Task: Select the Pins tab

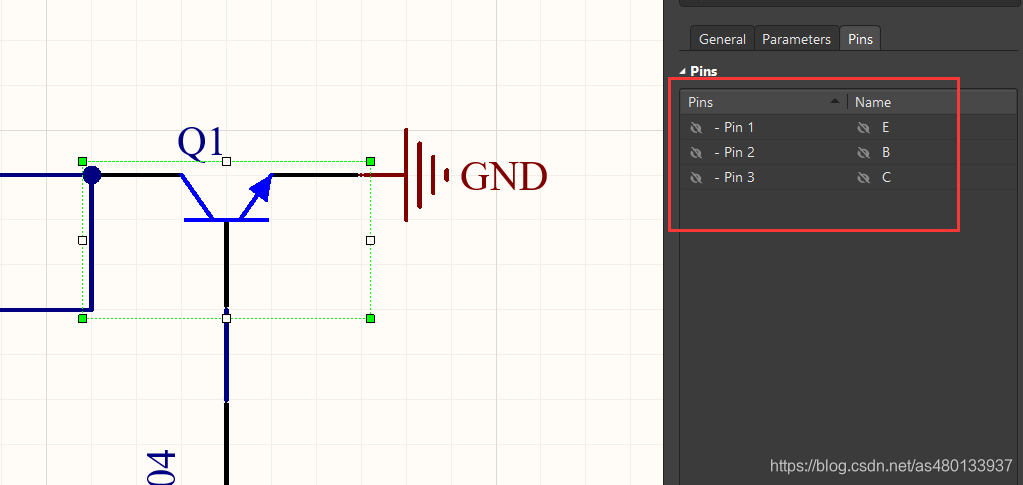Action: 860,39
